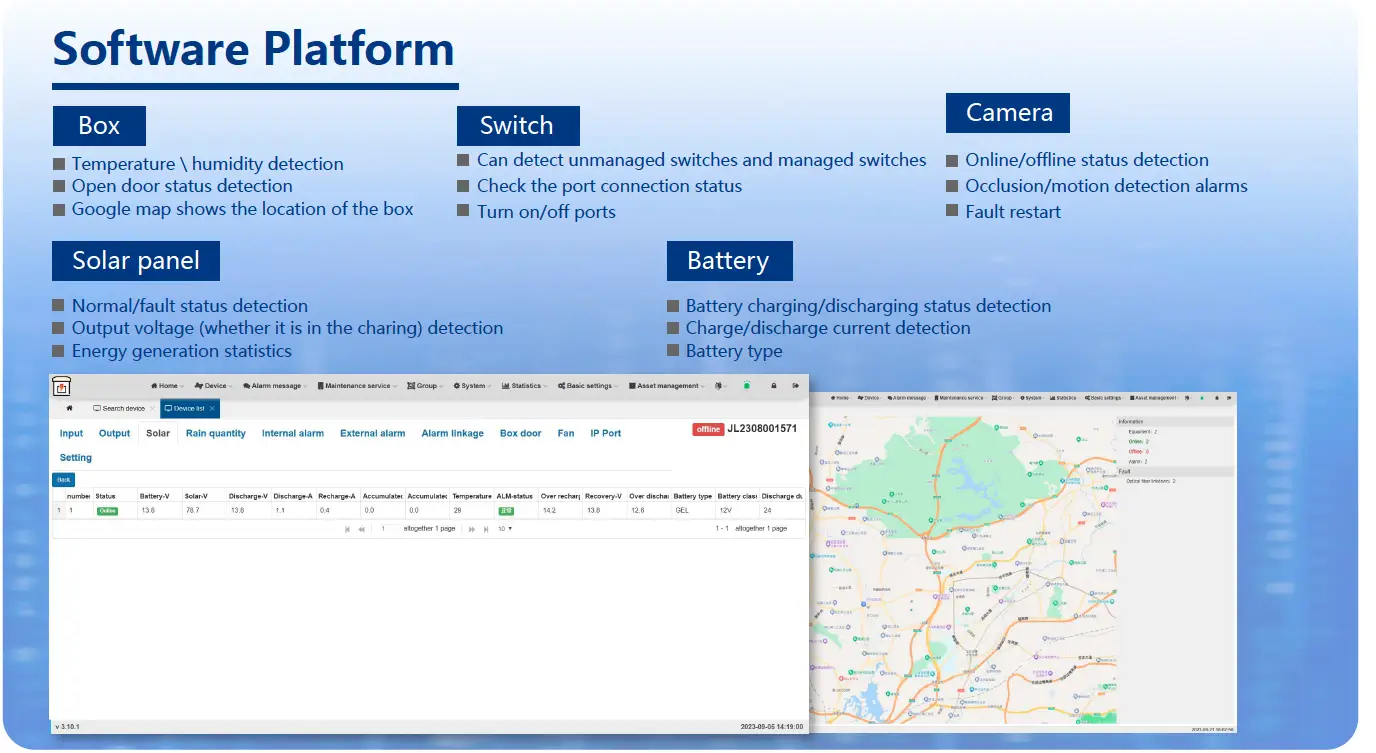The height and width of the screenshot is (753, 1376).
Task: Open the page size dropdown showing 10
Action: tap(505, 529)
